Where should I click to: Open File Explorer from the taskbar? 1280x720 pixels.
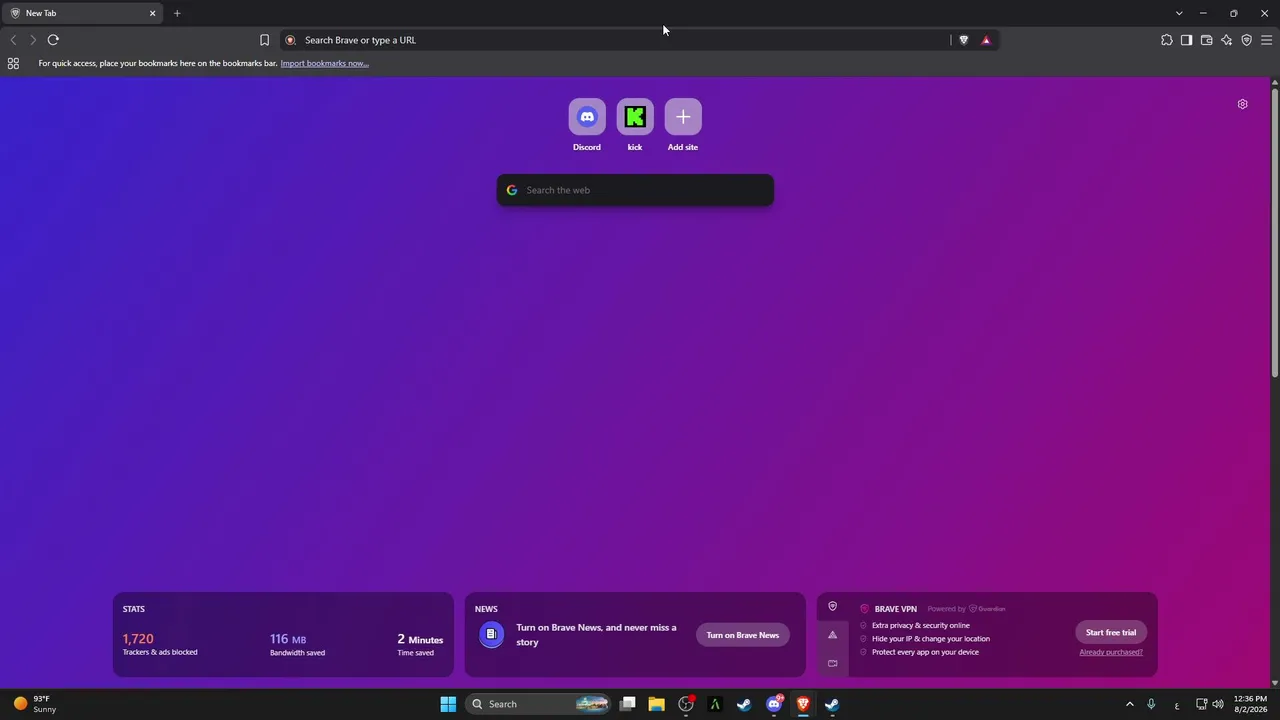click(x=656, y=704)
